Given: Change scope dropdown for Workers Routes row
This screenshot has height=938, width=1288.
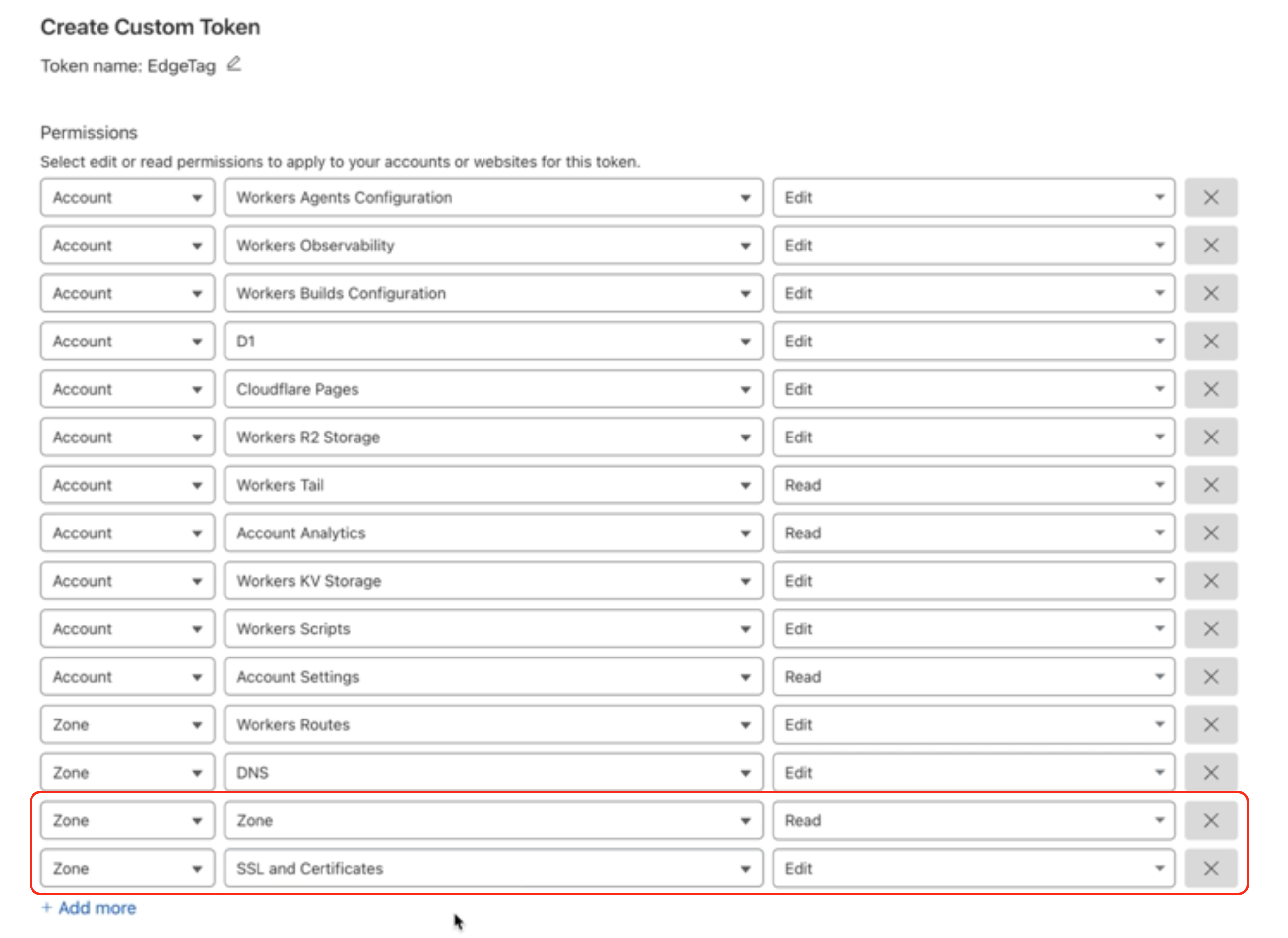Looking at the screenshot, I should pyautogui.click(x=127, y=724).
